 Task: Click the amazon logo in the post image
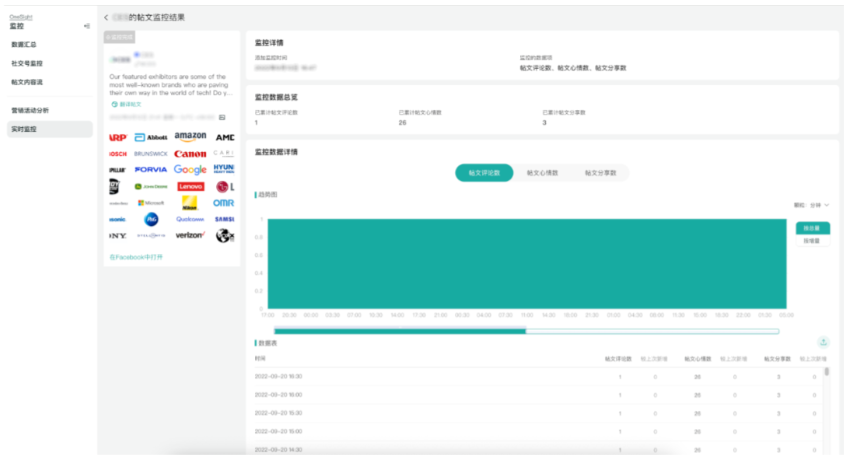[190, 137]
